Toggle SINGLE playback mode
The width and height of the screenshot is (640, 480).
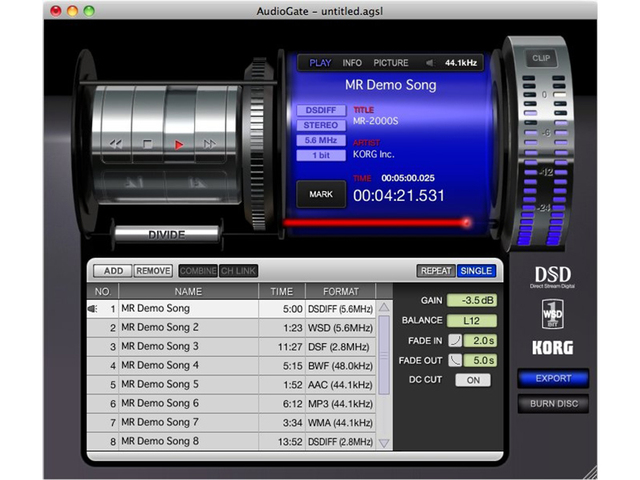475,271
